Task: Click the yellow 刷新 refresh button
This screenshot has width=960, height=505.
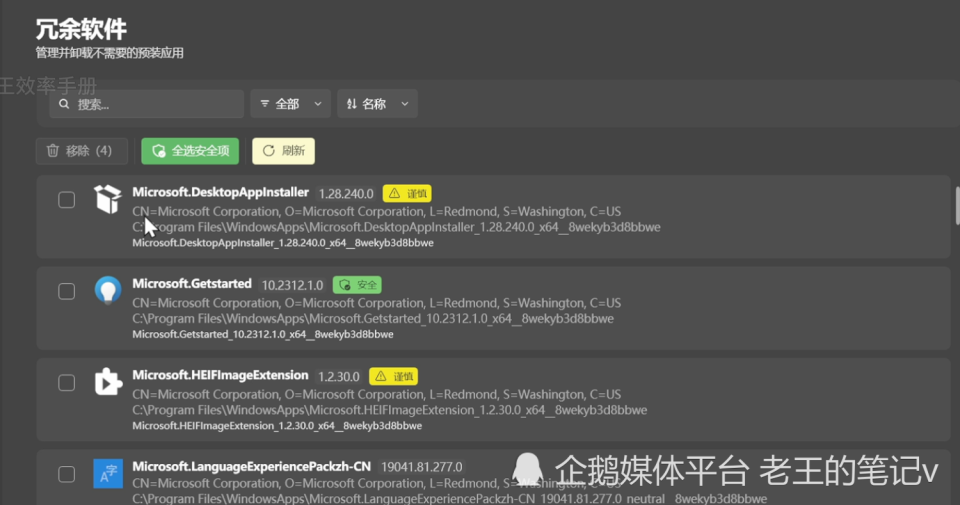Action: point(283,151)
